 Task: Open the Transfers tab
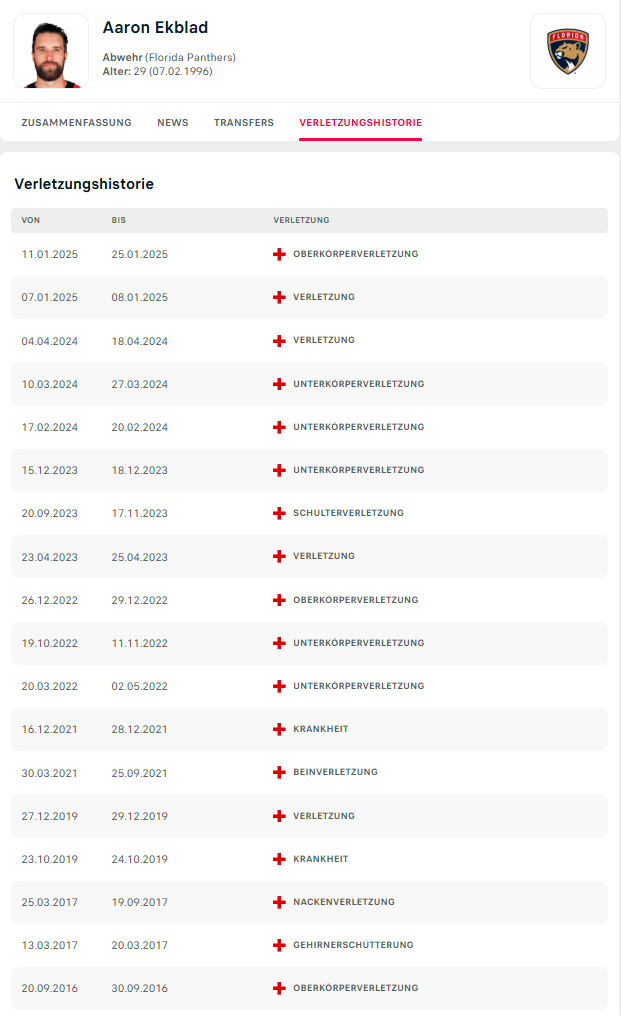click(x=244, y=123)
